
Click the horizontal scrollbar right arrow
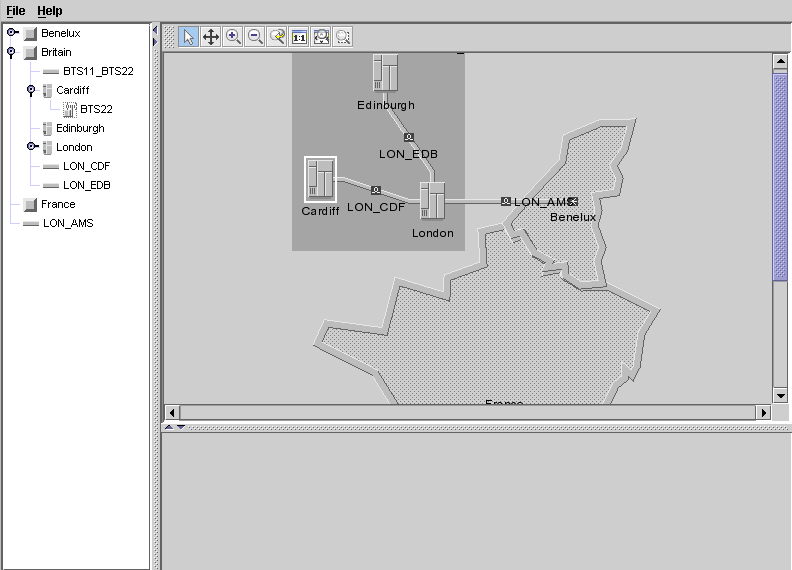point(765,412)
